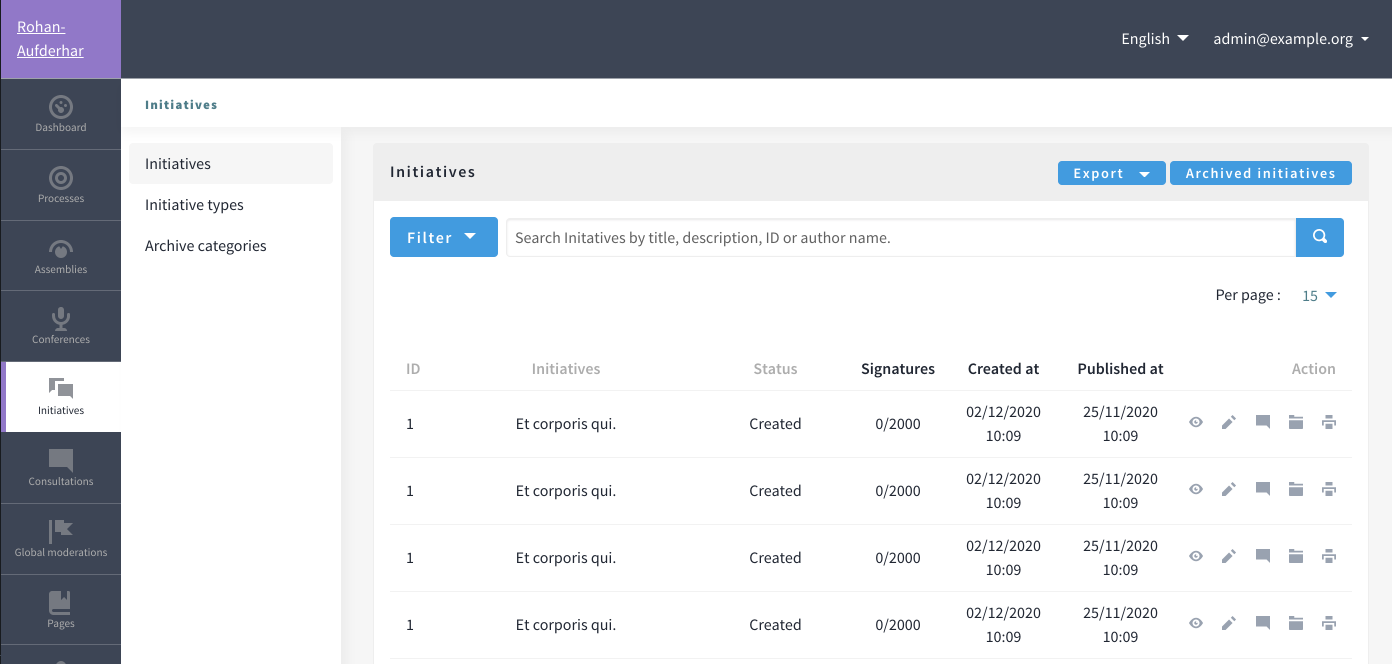
Task: Click the eye preview icon in first row
Action: [x=1196, y=423]
